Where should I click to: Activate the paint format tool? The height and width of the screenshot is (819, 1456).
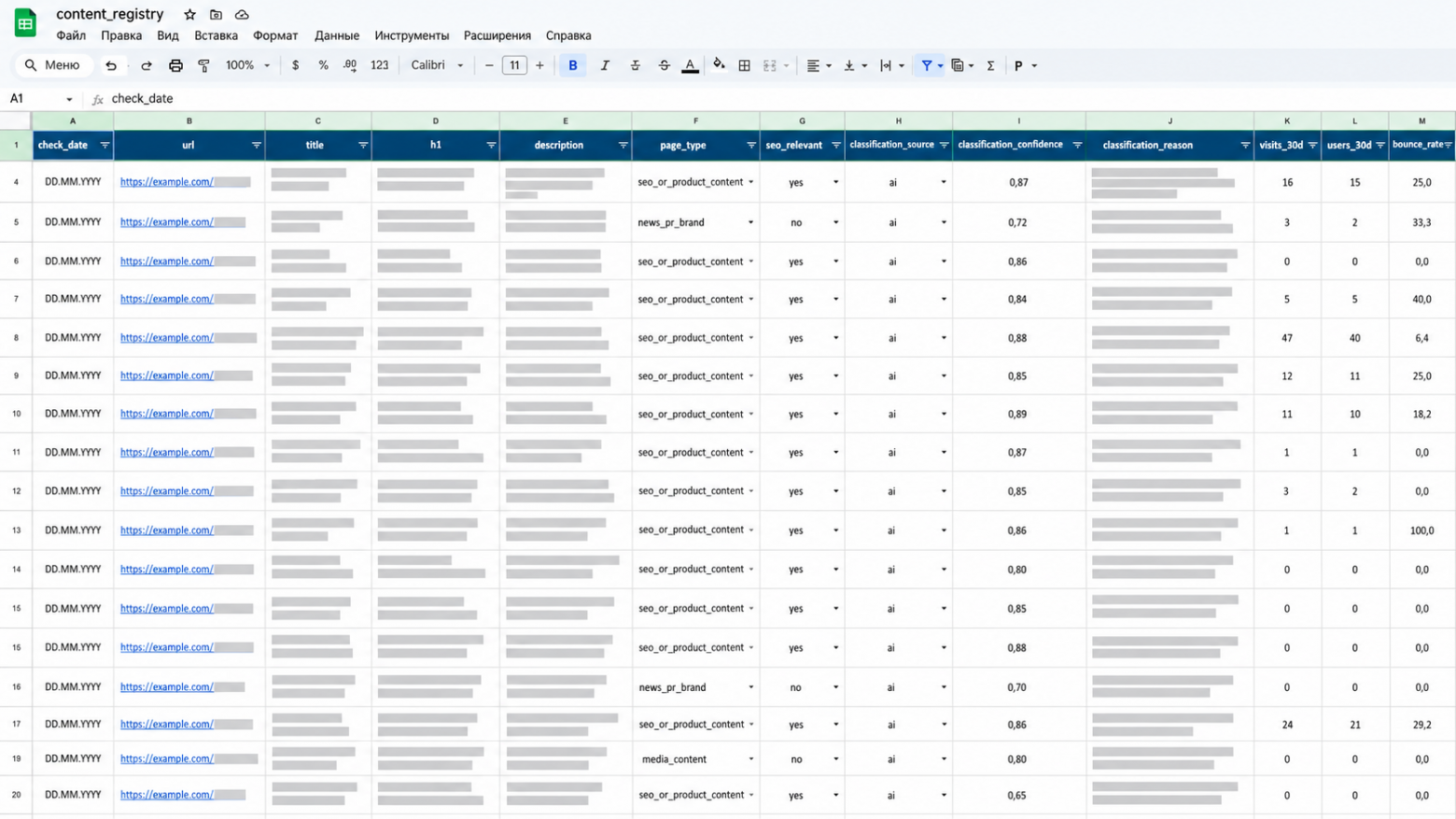(x=203, y=65)
